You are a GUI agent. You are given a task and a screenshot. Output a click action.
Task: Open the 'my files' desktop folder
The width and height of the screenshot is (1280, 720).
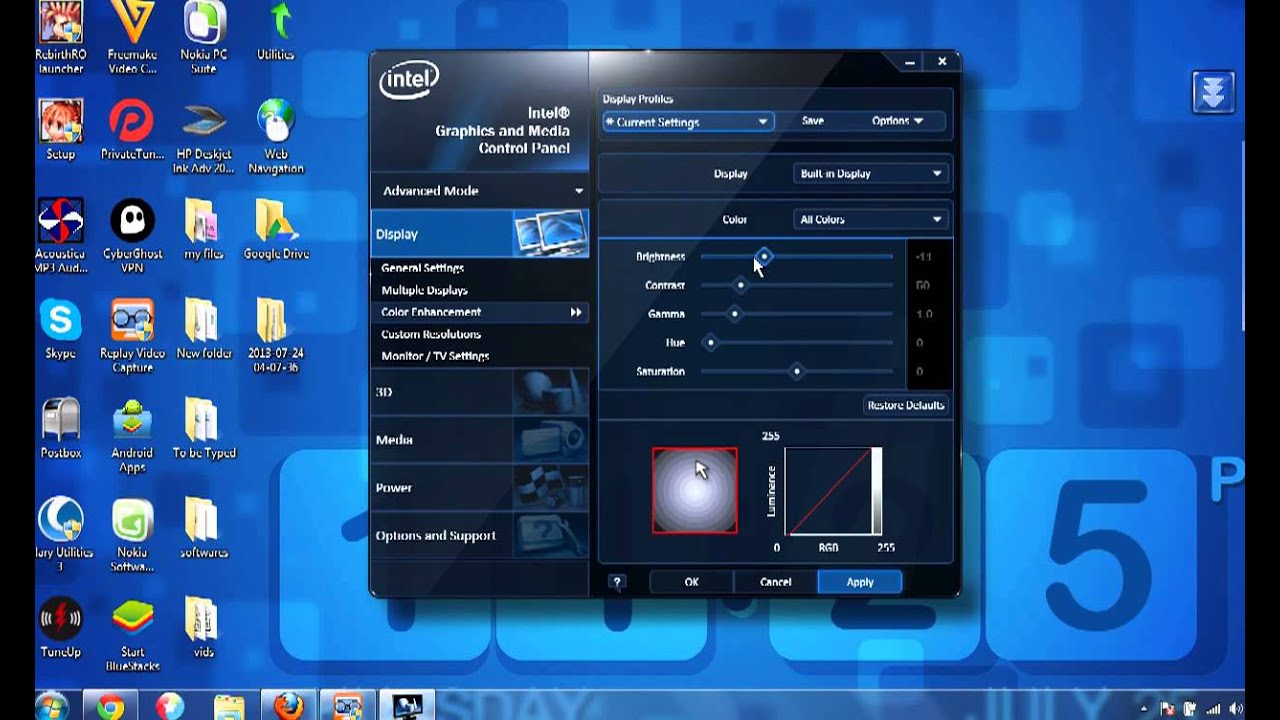tap(204, 229)
